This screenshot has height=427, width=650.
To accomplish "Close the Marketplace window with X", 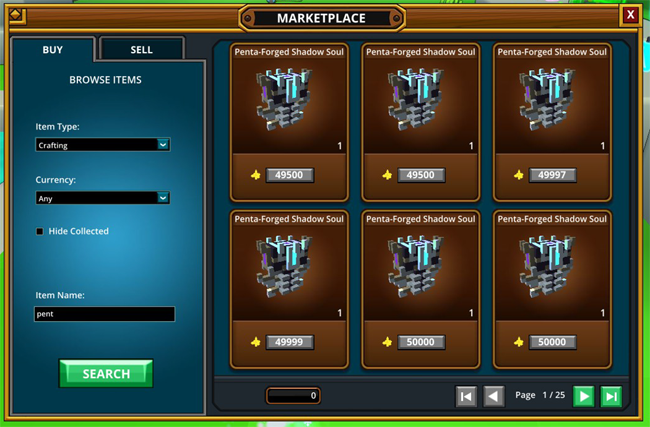I will [x=630, y=15].
